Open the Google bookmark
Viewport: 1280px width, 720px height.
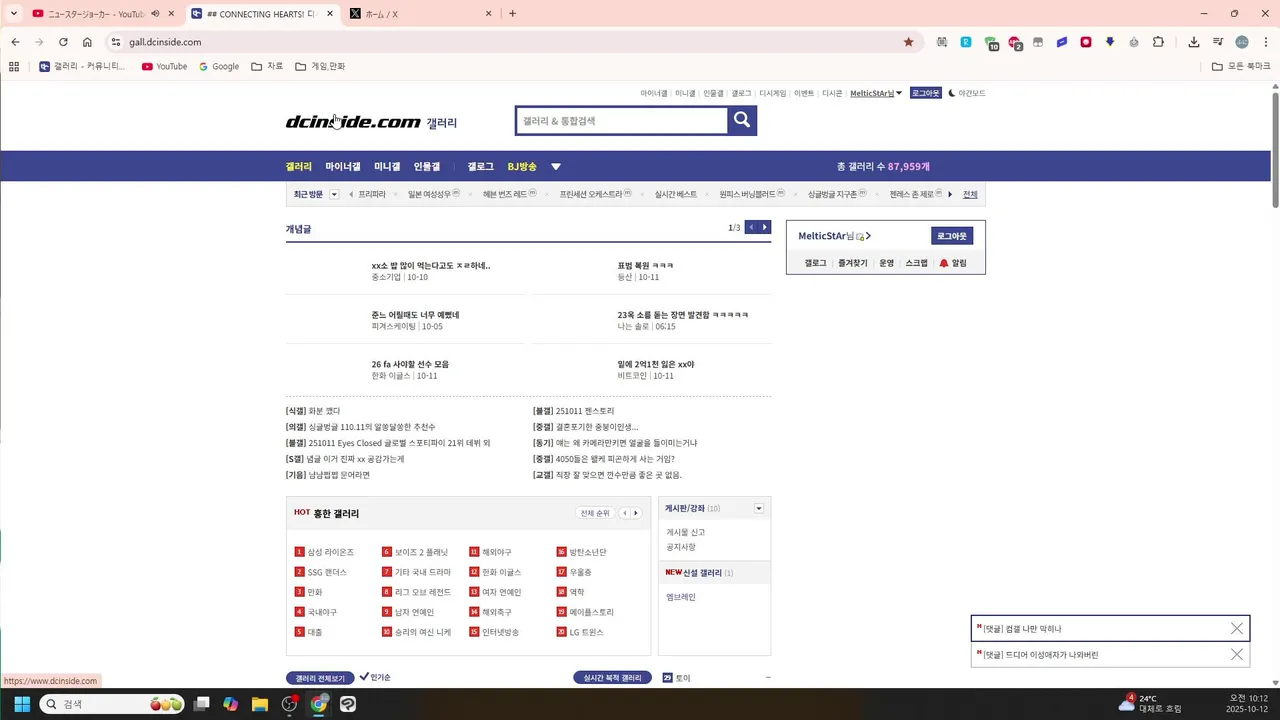click(x=219, y=67)
